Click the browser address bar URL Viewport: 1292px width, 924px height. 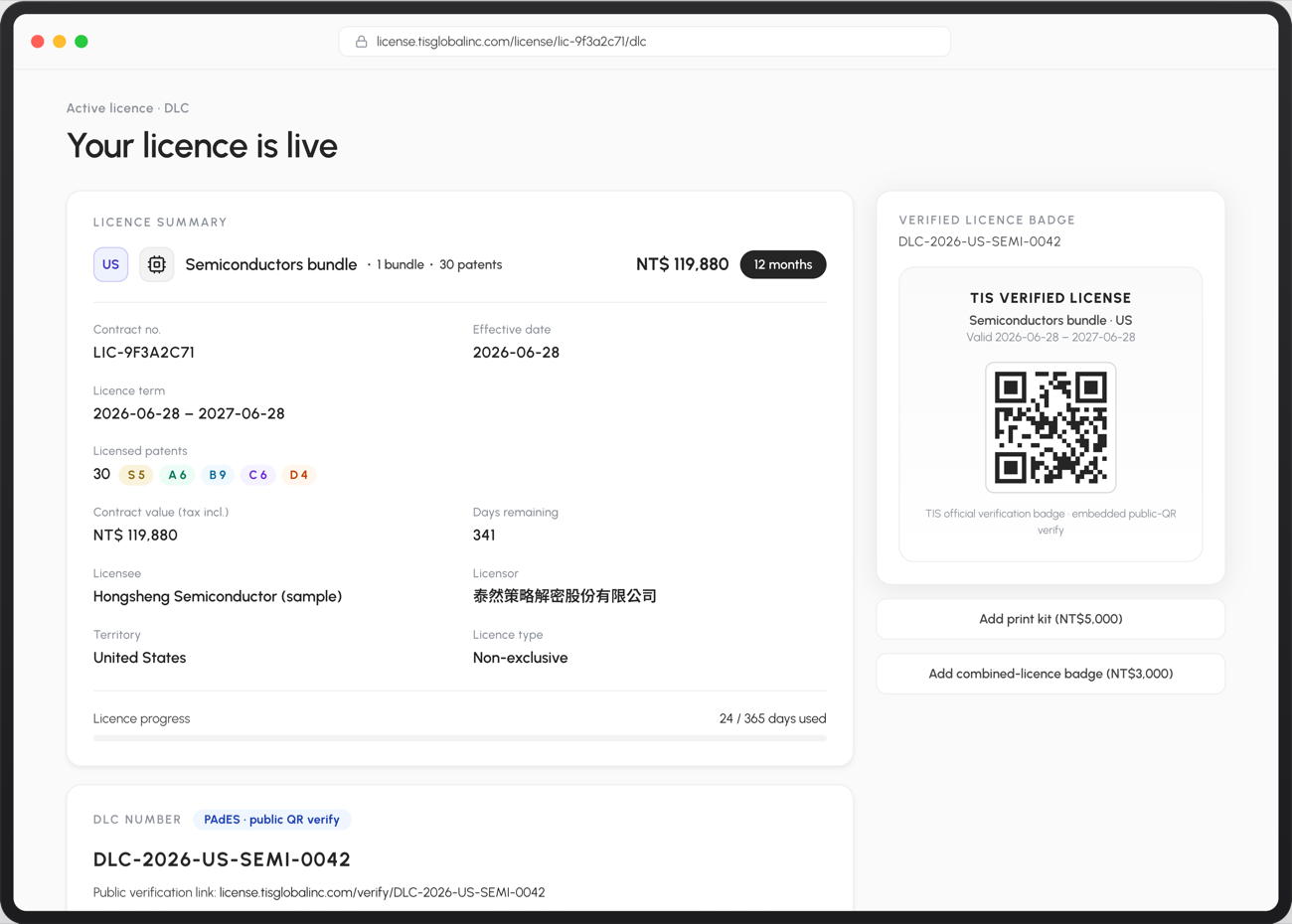click(511, 42)
